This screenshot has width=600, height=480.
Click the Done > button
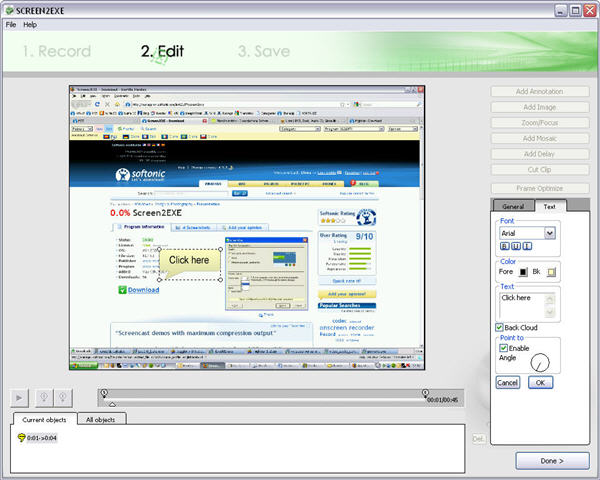(552, 461)
